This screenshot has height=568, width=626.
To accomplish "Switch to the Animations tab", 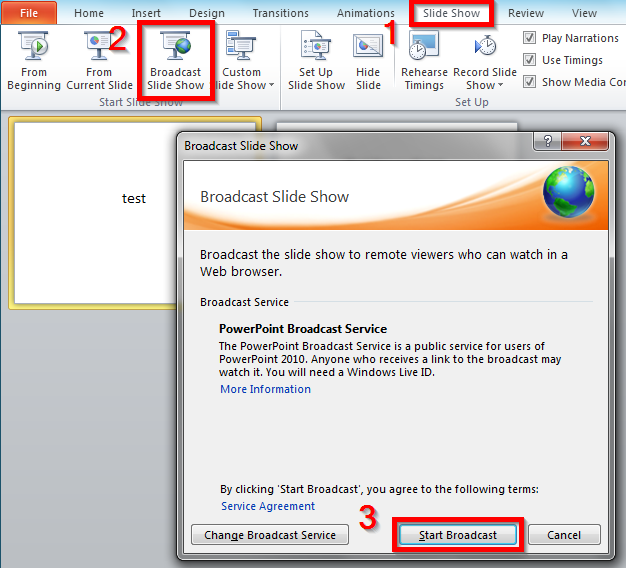I will point(366,13).
